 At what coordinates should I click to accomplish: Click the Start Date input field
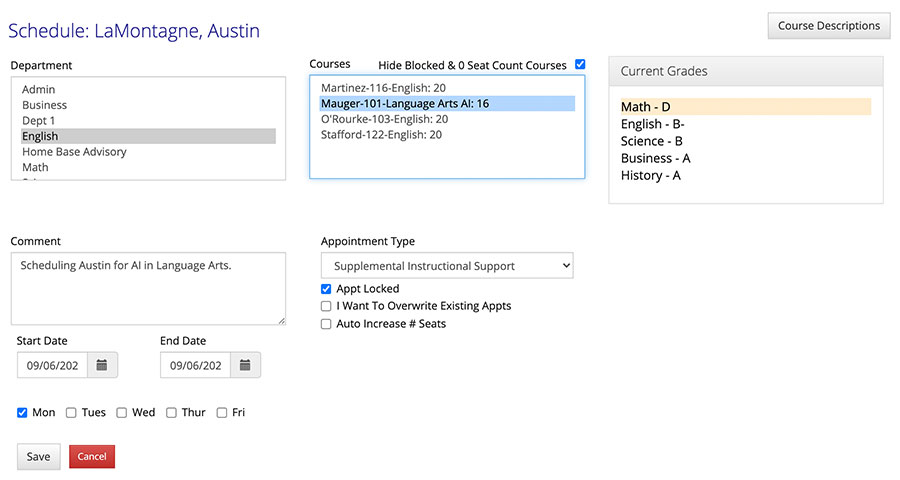coord(52,365)
